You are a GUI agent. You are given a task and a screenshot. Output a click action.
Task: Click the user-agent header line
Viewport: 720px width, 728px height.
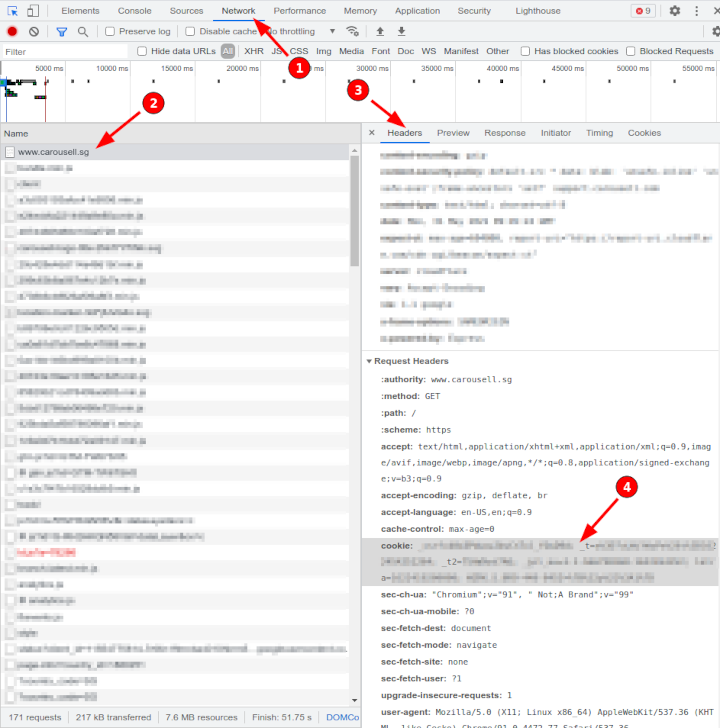(548, 720)
